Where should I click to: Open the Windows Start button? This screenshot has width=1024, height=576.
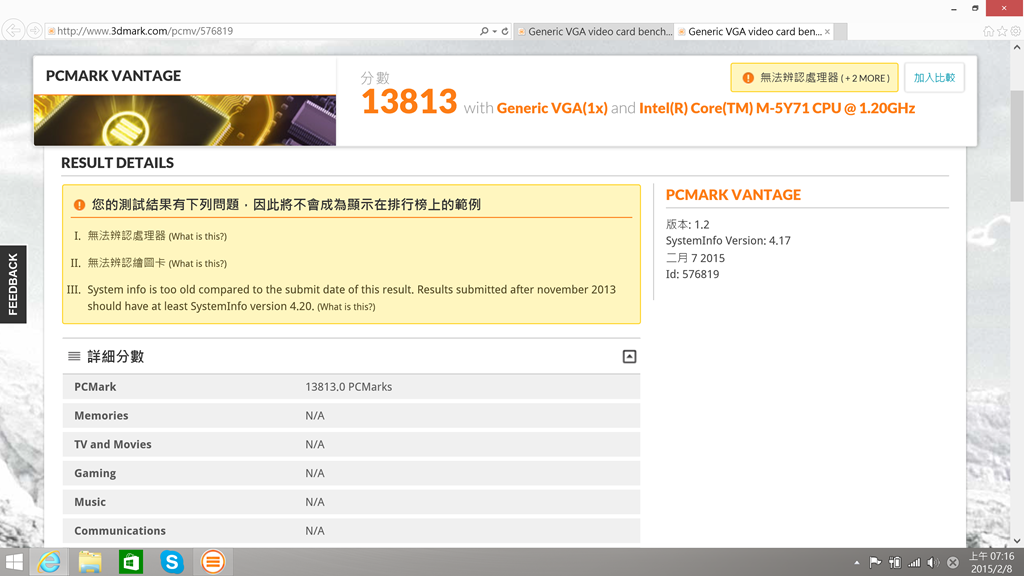point(14,562)
